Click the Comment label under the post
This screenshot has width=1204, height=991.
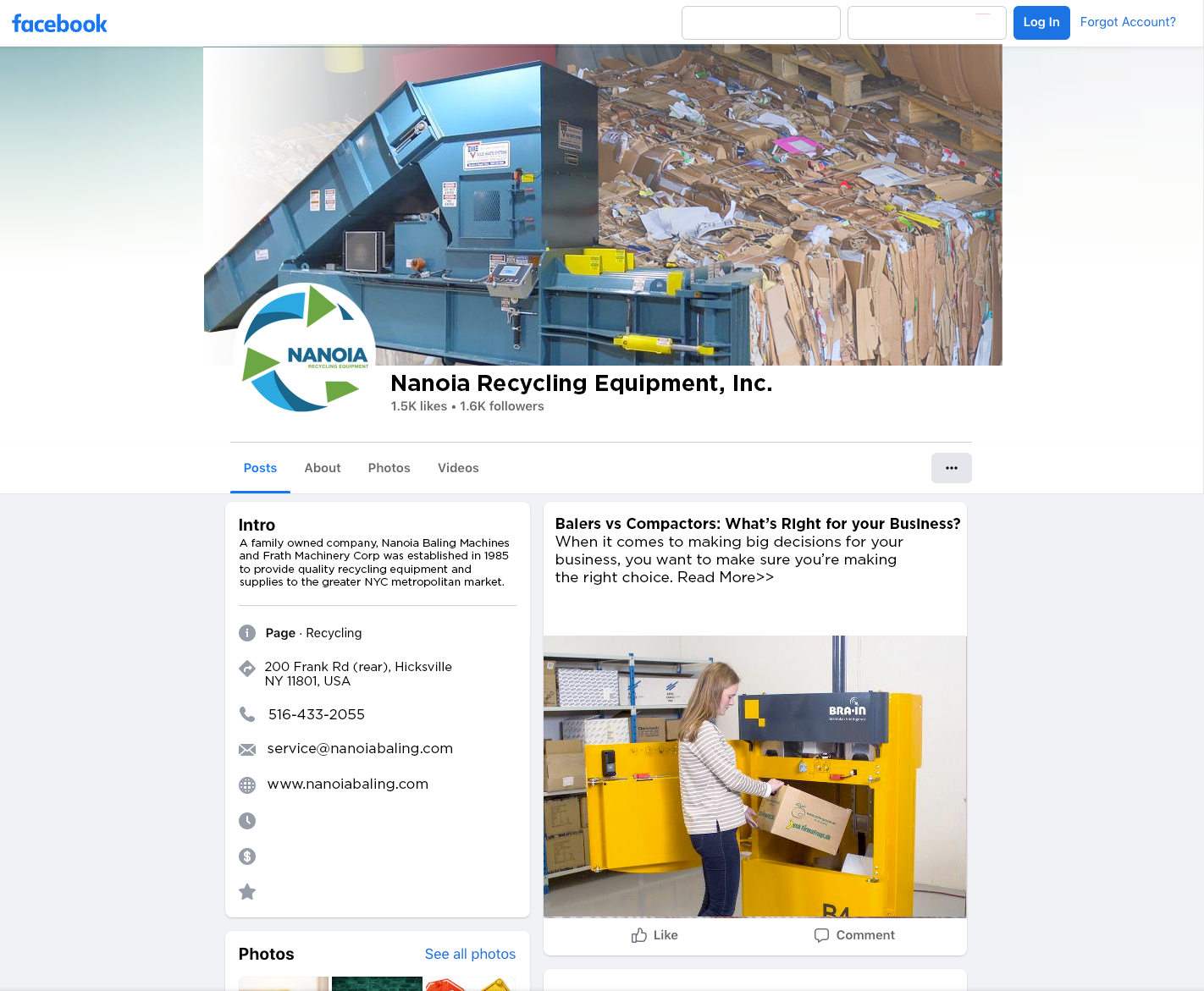(865, 935)
